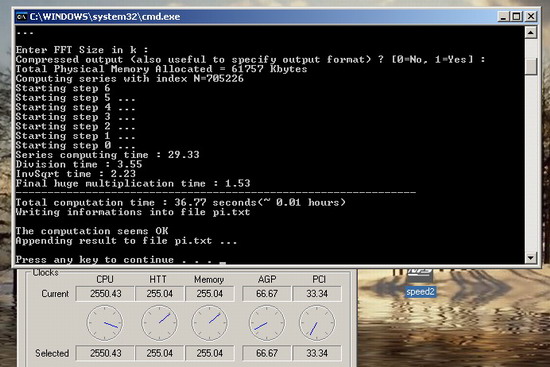Click the Selected PCI clock field 33.34
The height and width of the screenshot is (367, 550).
[x=317, y=353]
